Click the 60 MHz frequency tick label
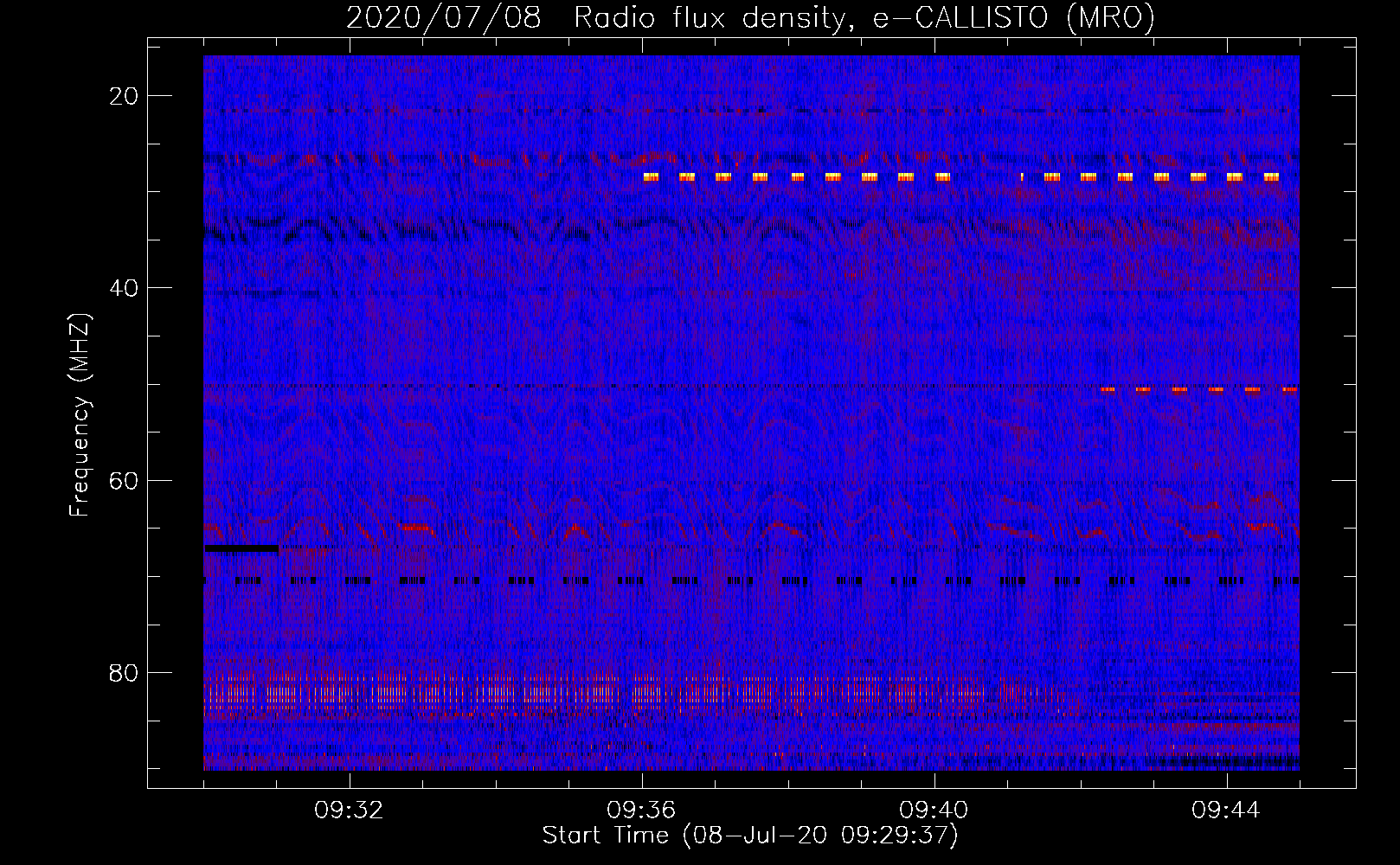Image resolution: width=1400 pixels, height=865 pixels. coord(124,480)
